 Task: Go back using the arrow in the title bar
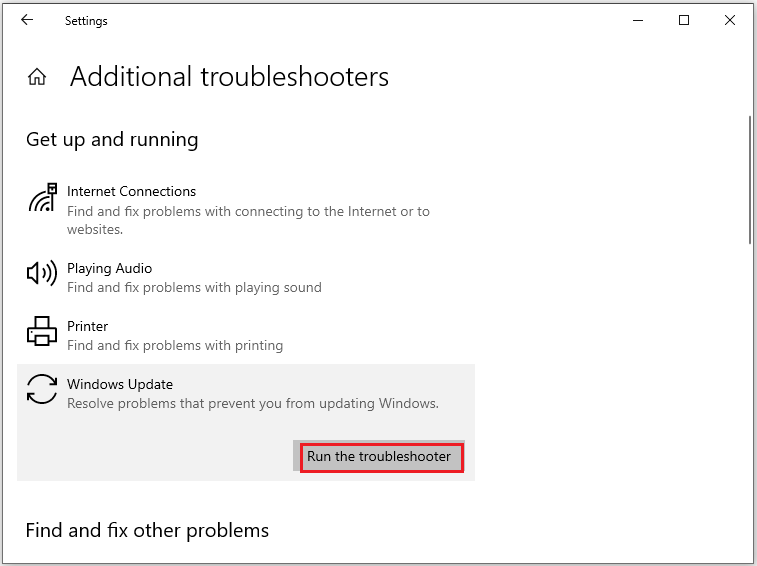[27, 20]
